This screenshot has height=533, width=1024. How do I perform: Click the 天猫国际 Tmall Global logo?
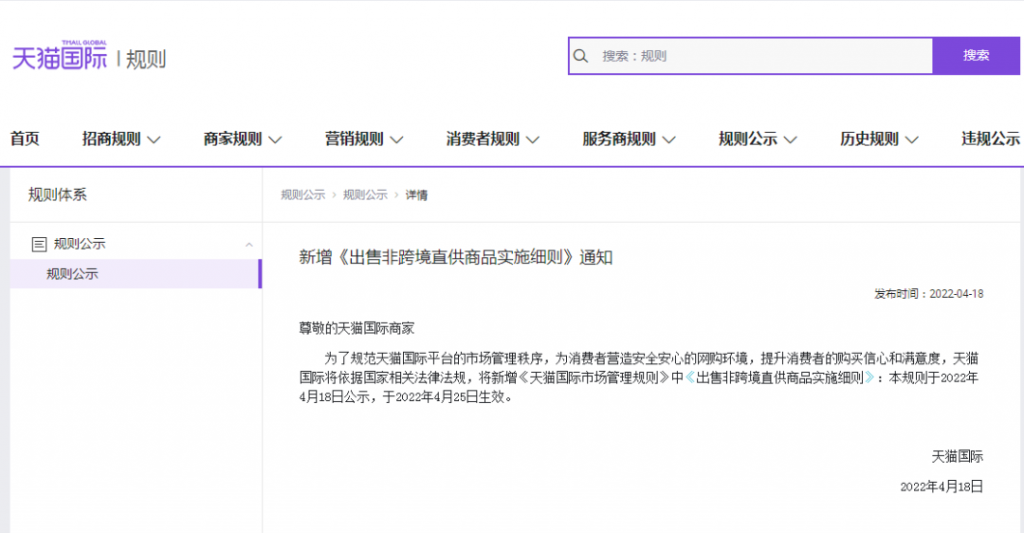point(59,56)
